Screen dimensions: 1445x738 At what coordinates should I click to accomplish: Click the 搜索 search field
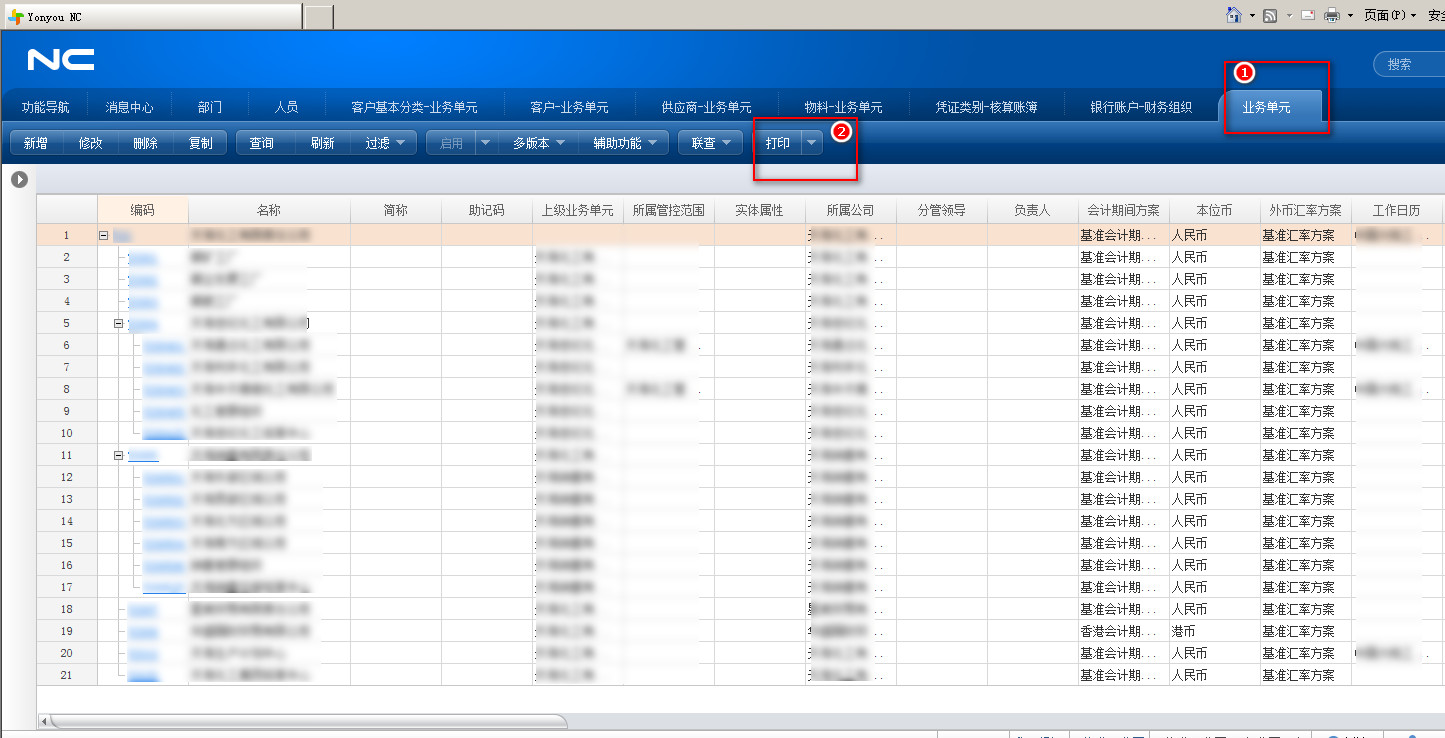(x=1410, y=64)
